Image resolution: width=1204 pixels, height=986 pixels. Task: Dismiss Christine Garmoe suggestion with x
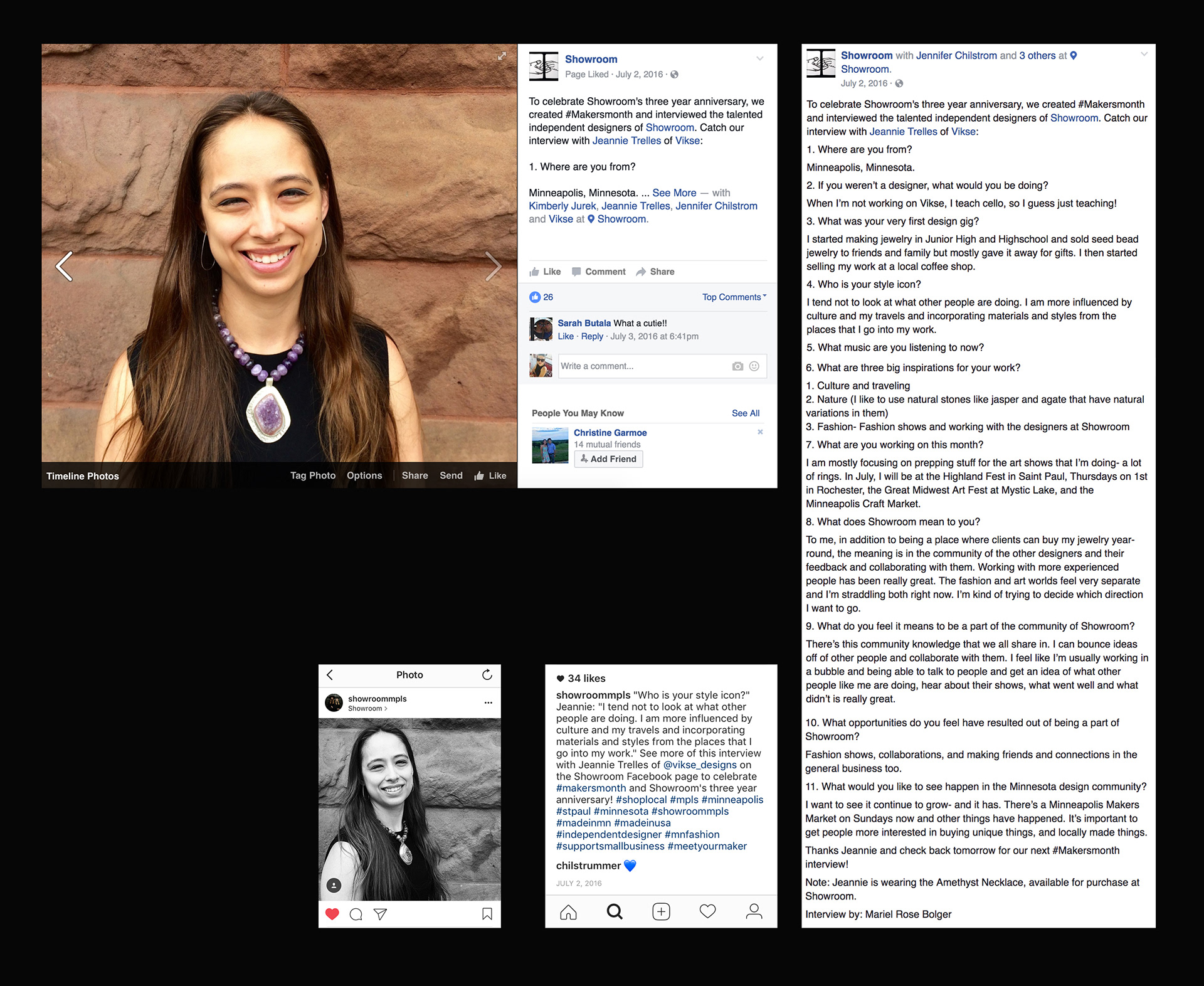click(760, 432)
